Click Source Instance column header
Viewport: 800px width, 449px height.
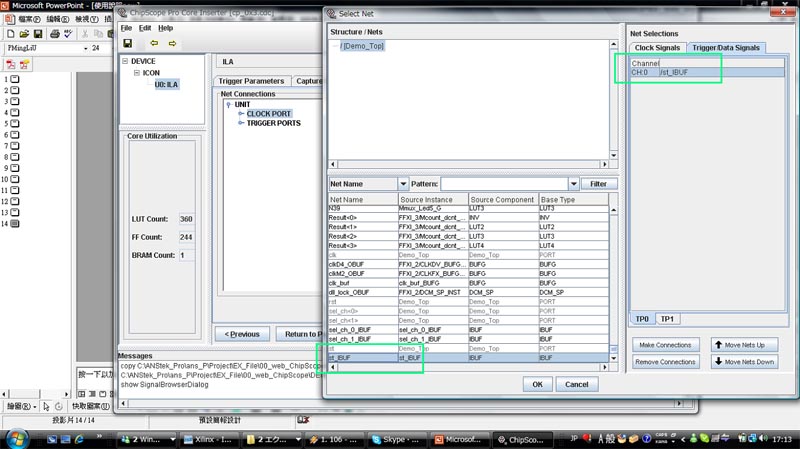(433, 199)
